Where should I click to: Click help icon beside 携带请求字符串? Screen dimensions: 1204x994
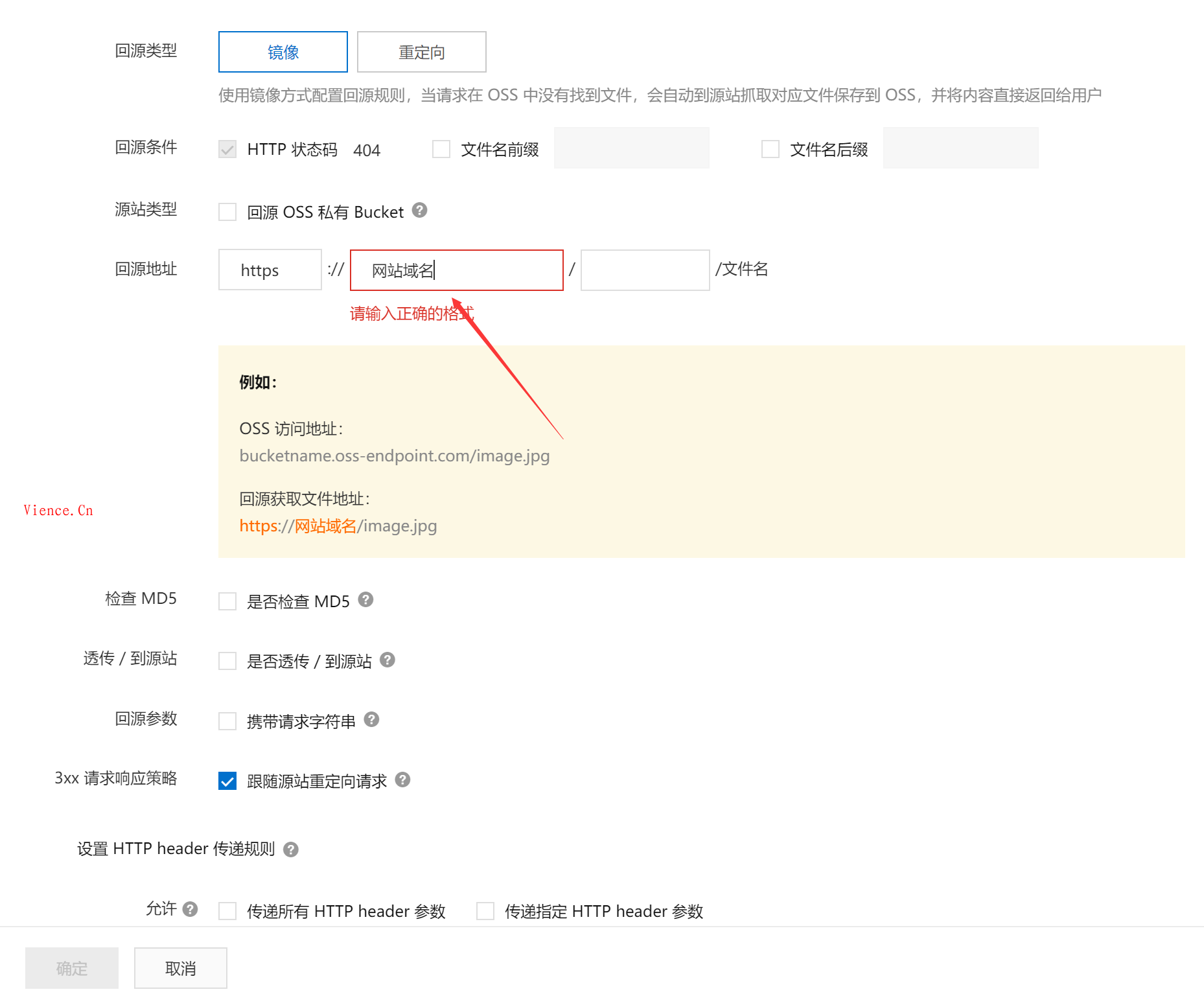pyautogui.click(x=371, y=720)
